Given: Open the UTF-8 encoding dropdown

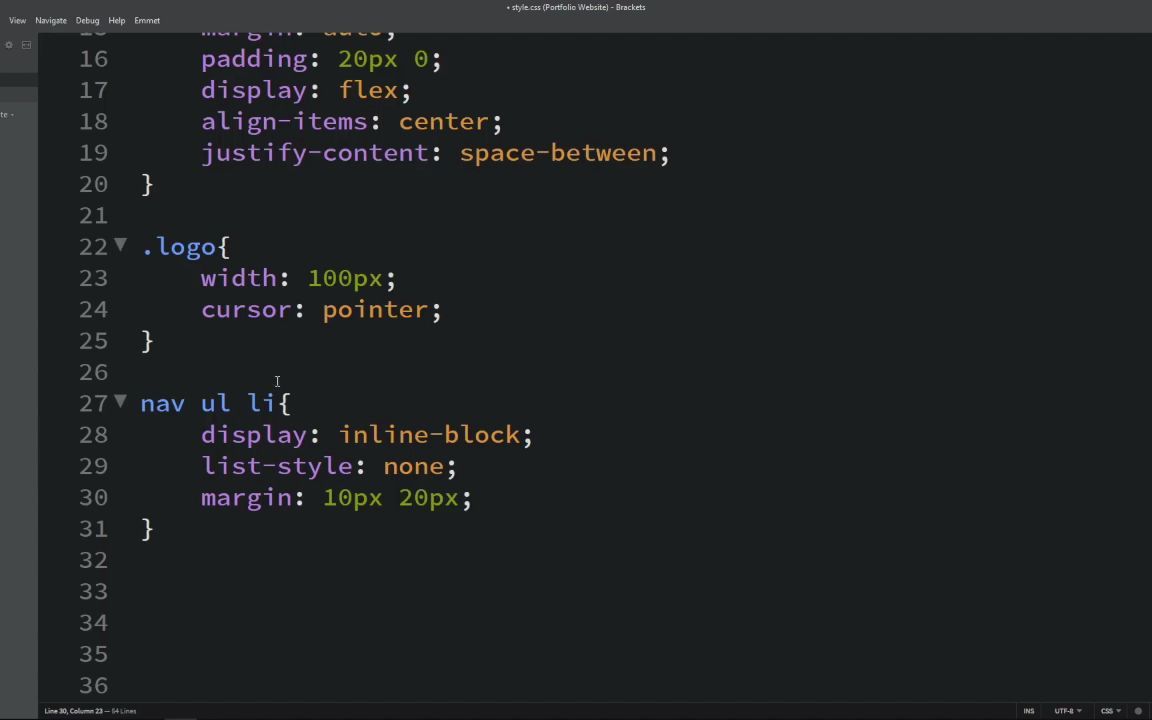Looking at the screenshot, I should tap(1066, 711).
